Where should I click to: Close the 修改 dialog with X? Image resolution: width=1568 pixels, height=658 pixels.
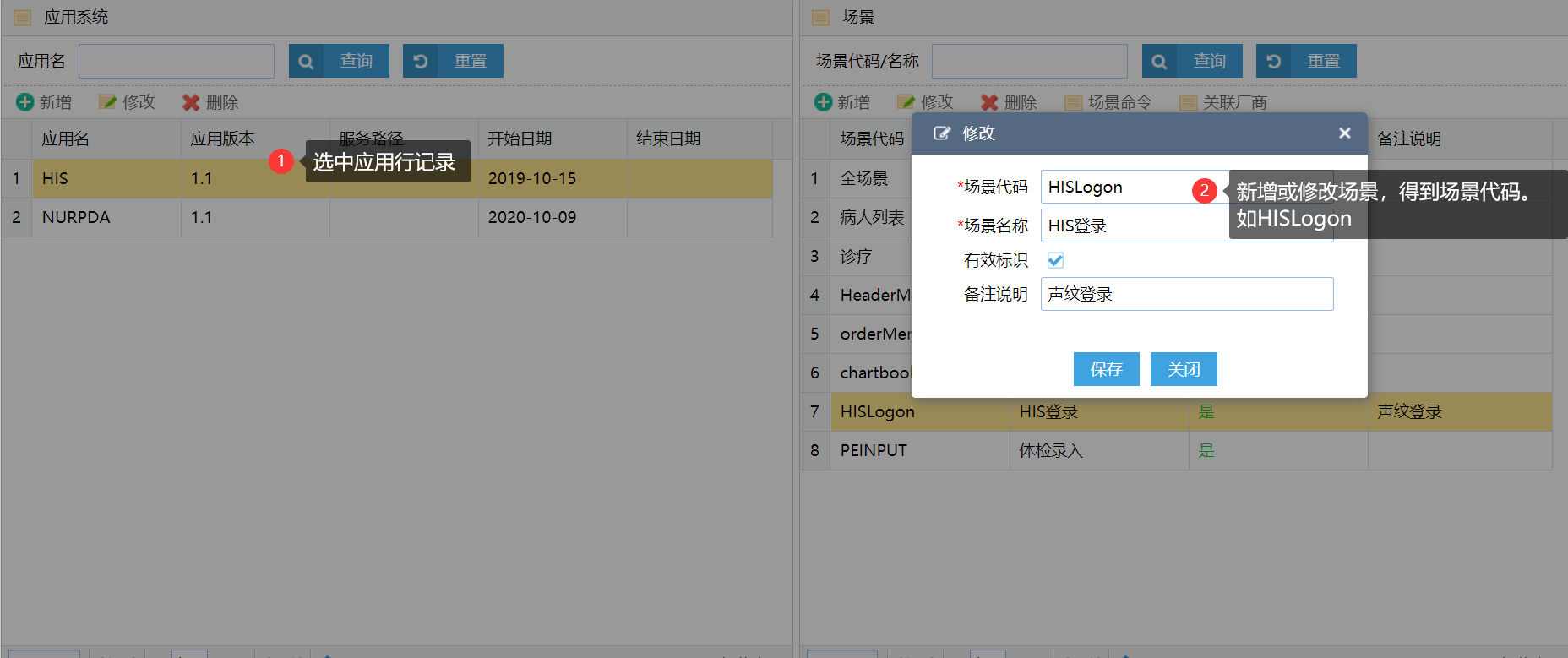(1345, 133)
